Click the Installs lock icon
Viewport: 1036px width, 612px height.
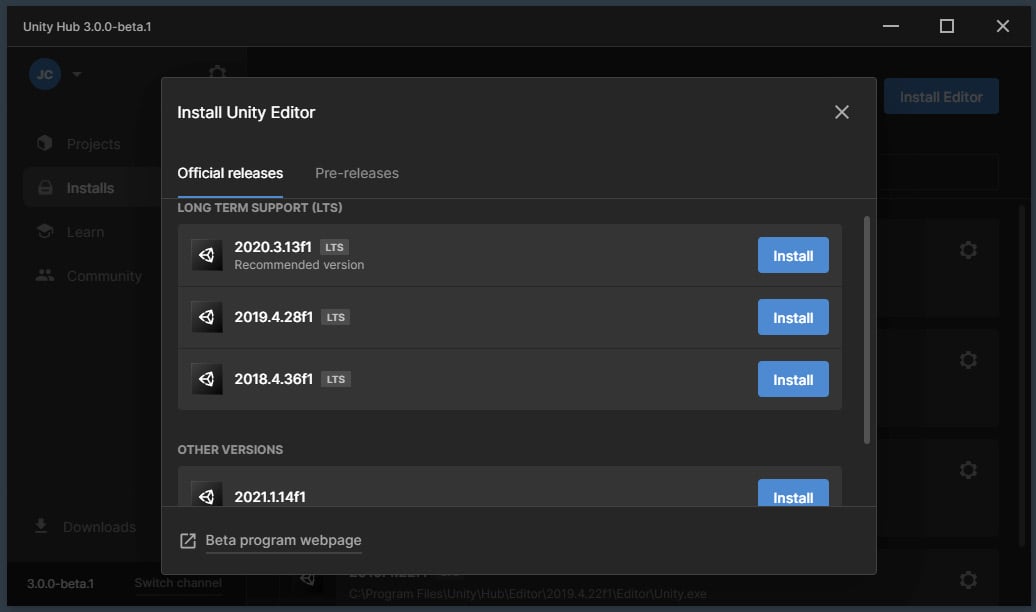coord(45,188)
